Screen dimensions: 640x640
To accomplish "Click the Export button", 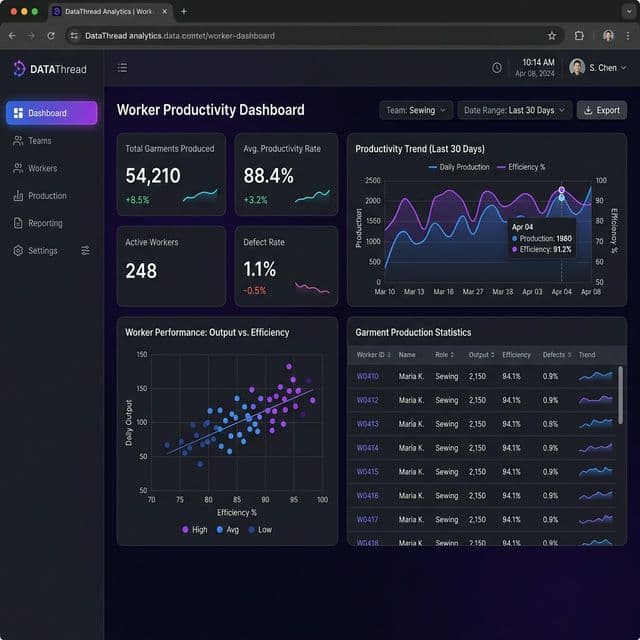I will [602, 110].
